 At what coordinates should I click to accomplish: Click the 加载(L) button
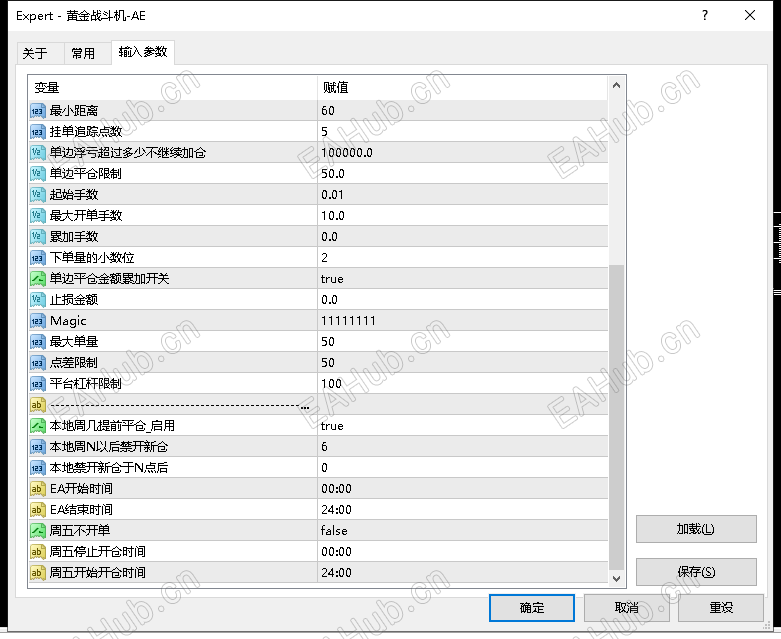click(x=696, y=529)
